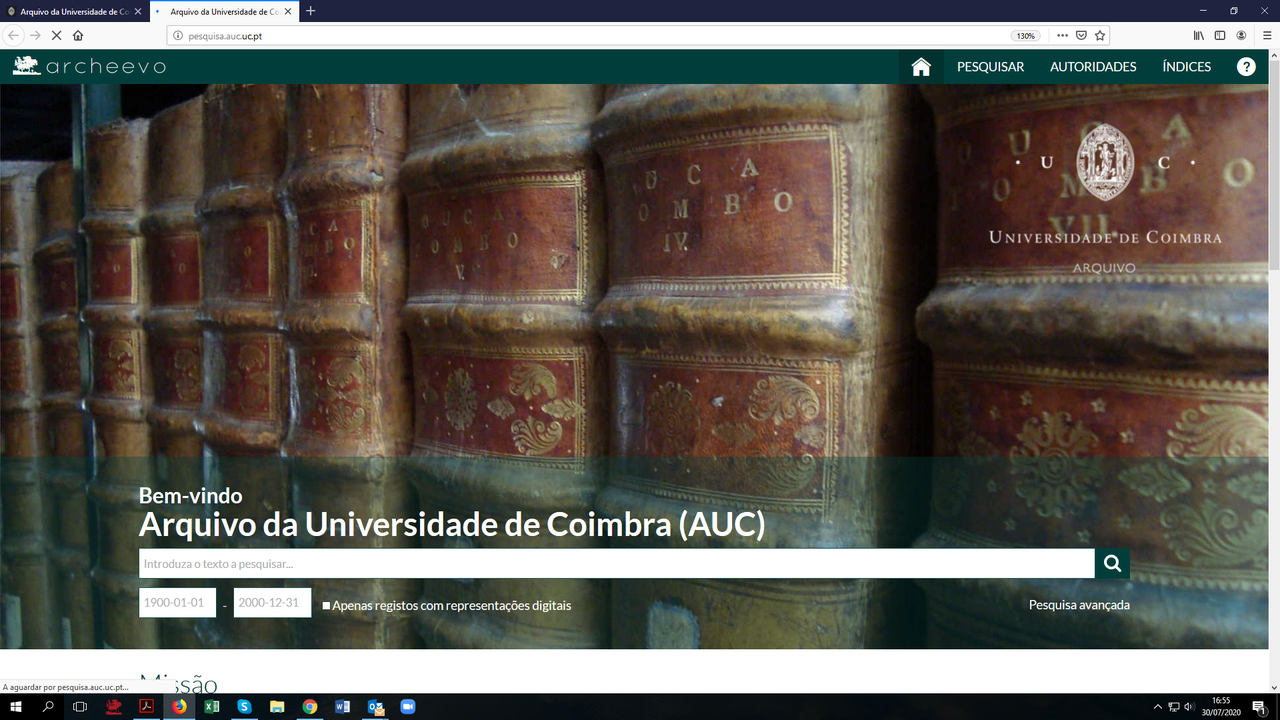
Task: Open PESQUISAR menu
Action: (x=990, y=67)
